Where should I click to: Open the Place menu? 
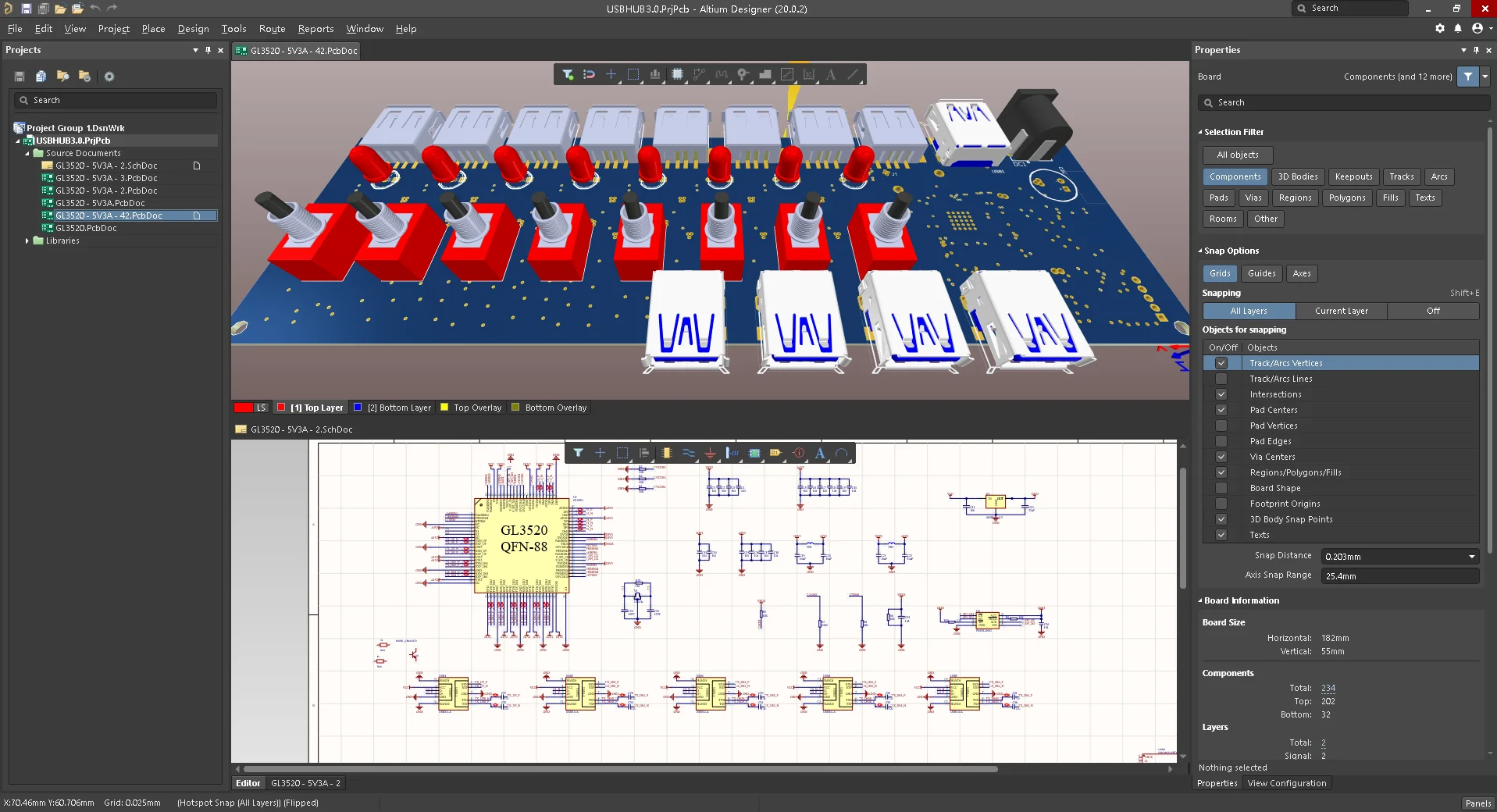pos(153,29)
